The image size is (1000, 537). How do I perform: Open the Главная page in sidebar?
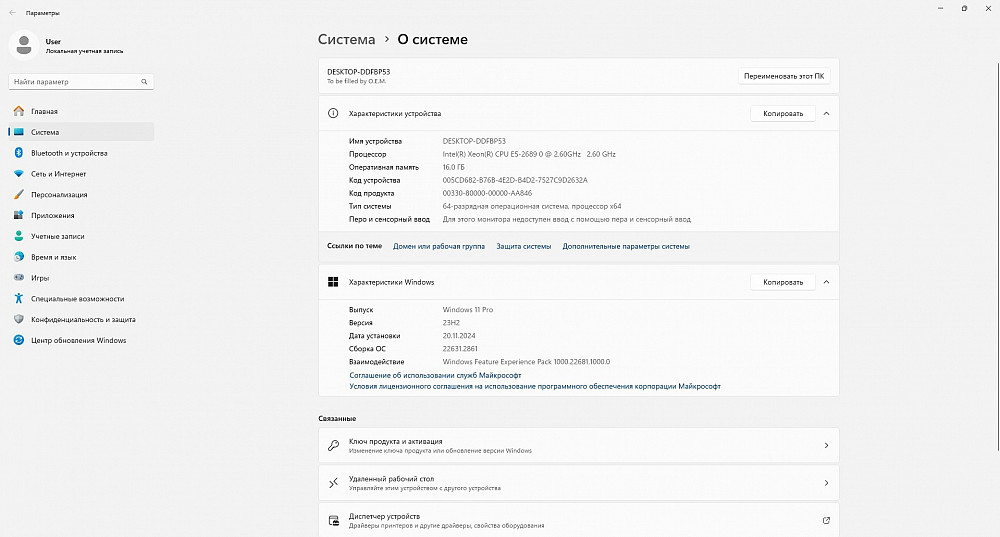tap(81, 111)
